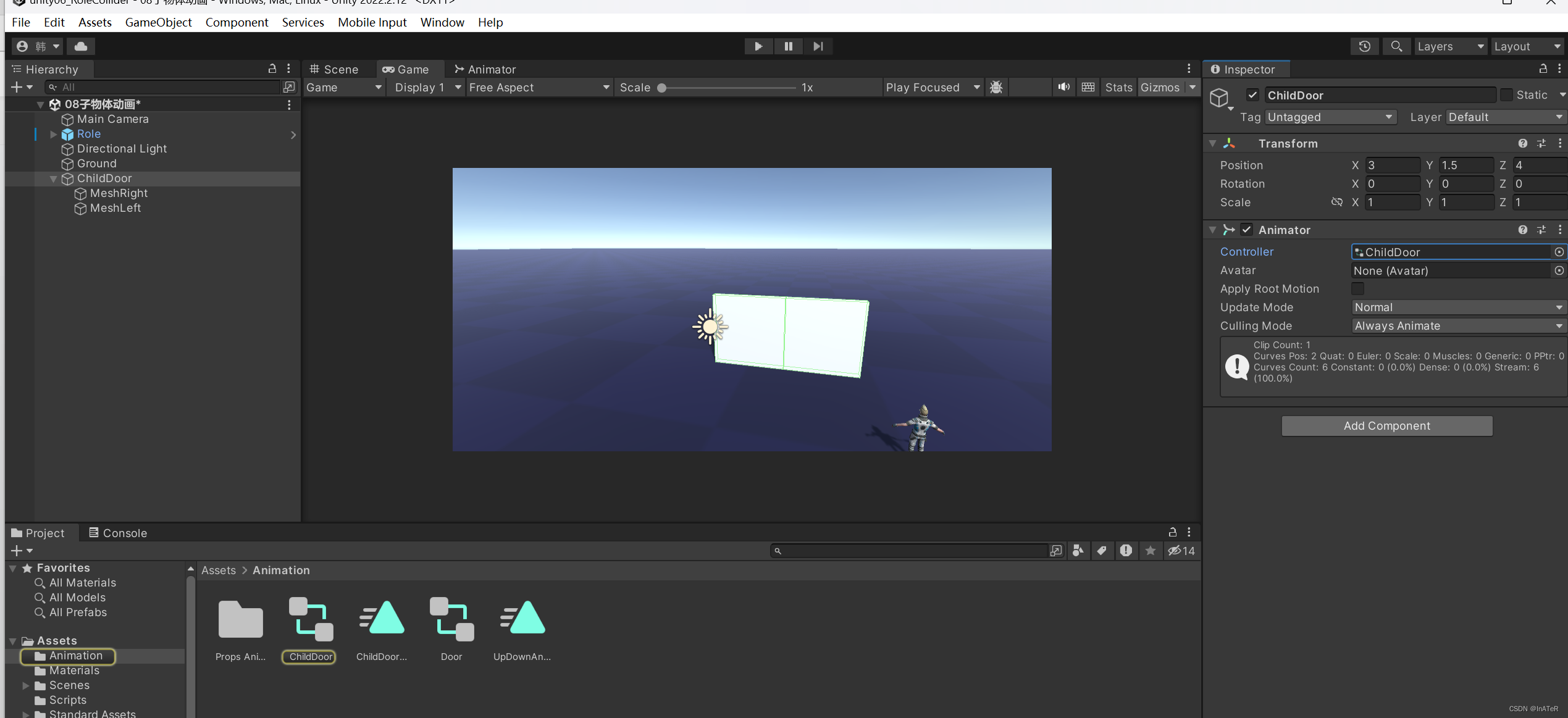This screenshot has height=718, width=1568.
Task: Switch to the Animator tab
Action: pyautogui.click(x=485, y=69)
